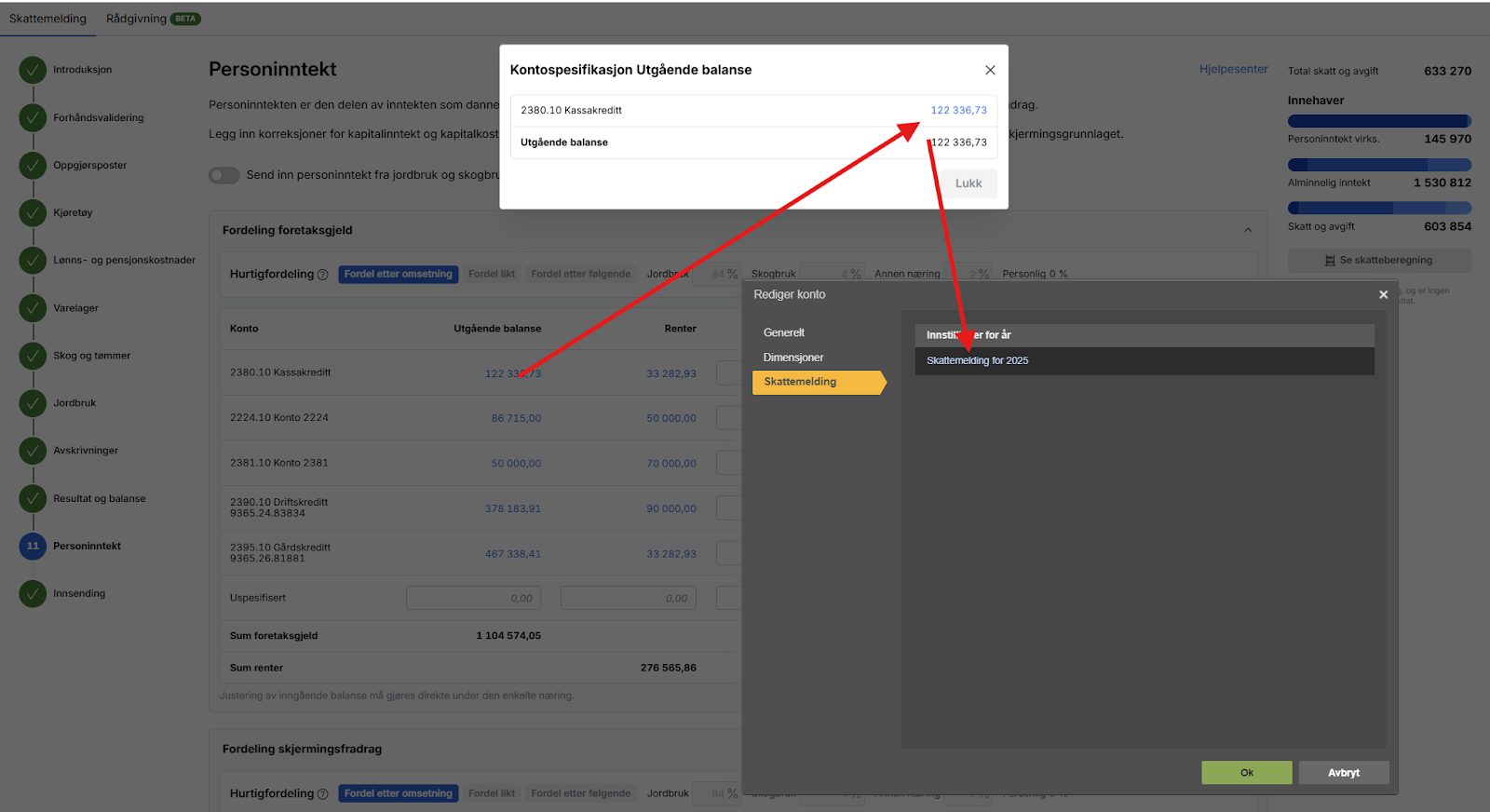
Task: Click Konto 2224 renter 50 000,00
Action: point(671,419)
